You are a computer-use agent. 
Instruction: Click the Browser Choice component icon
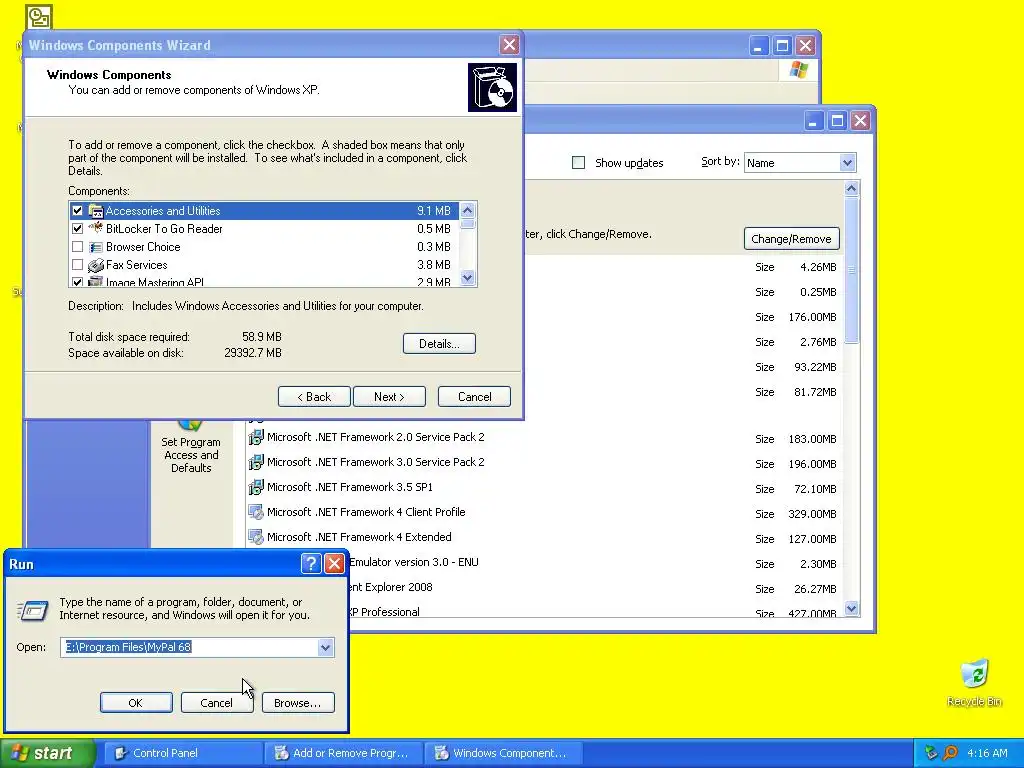coord(96,247)
